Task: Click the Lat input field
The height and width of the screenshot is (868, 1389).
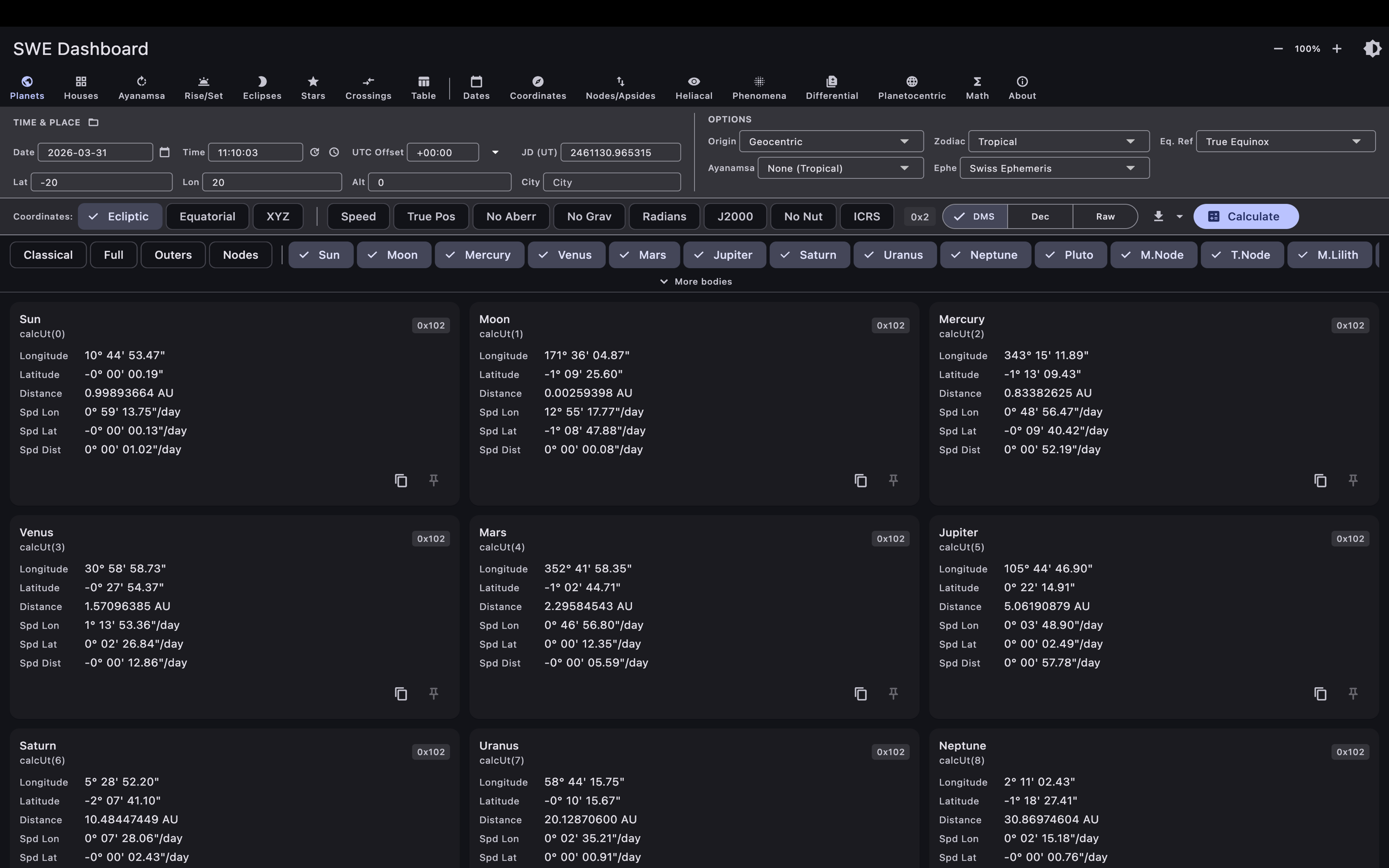Action: [x=102, y=182]
